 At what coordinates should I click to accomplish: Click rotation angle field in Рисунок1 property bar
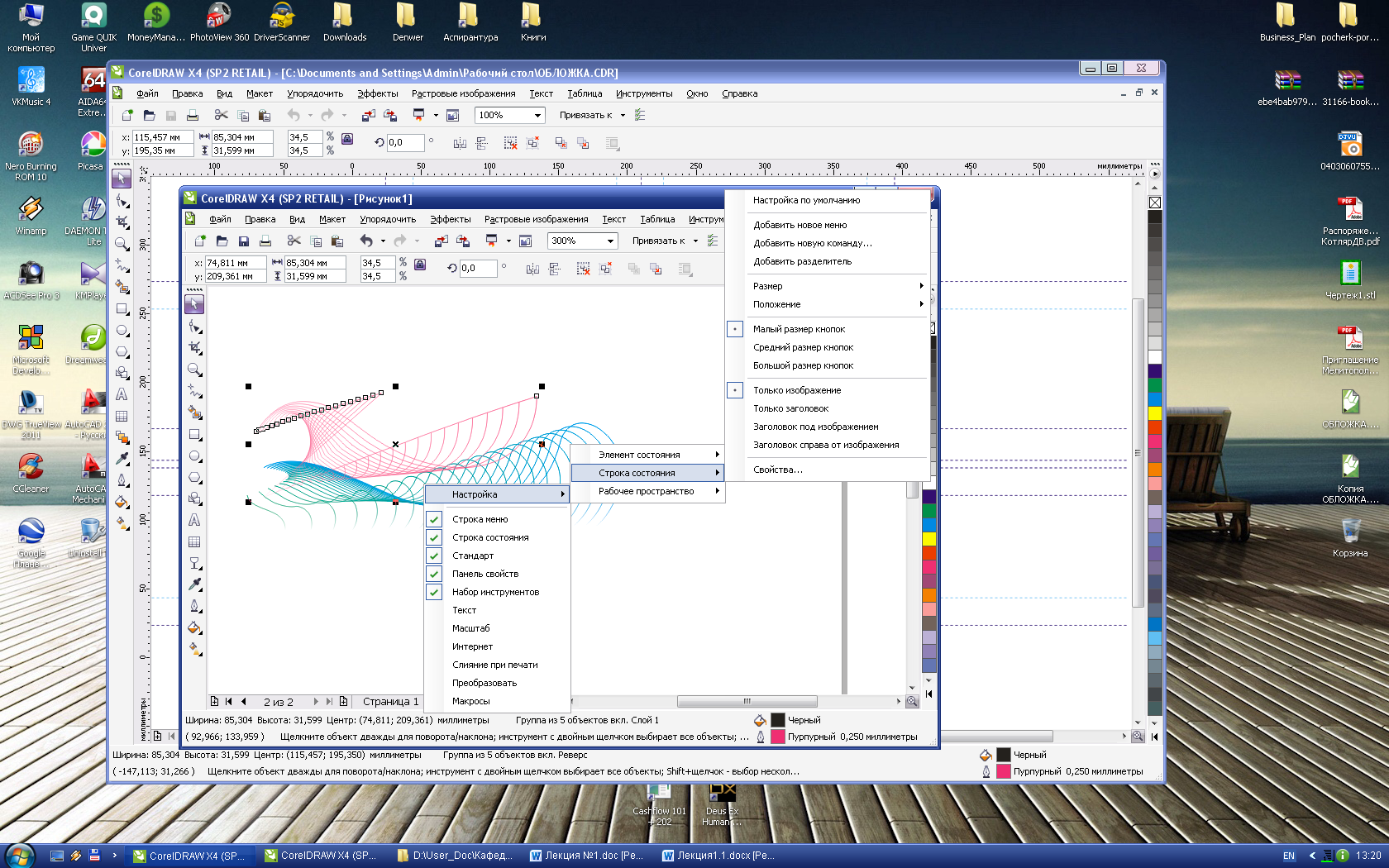tap(478, 268)
